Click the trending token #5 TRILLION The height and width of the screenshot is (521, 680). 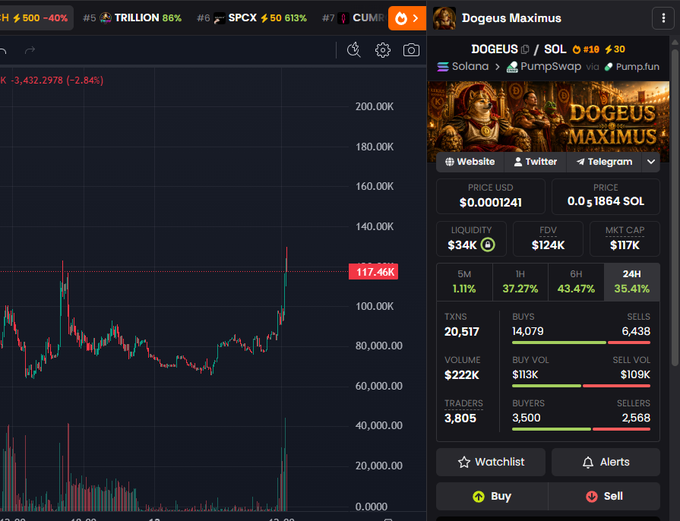click(x=132, y=18)
